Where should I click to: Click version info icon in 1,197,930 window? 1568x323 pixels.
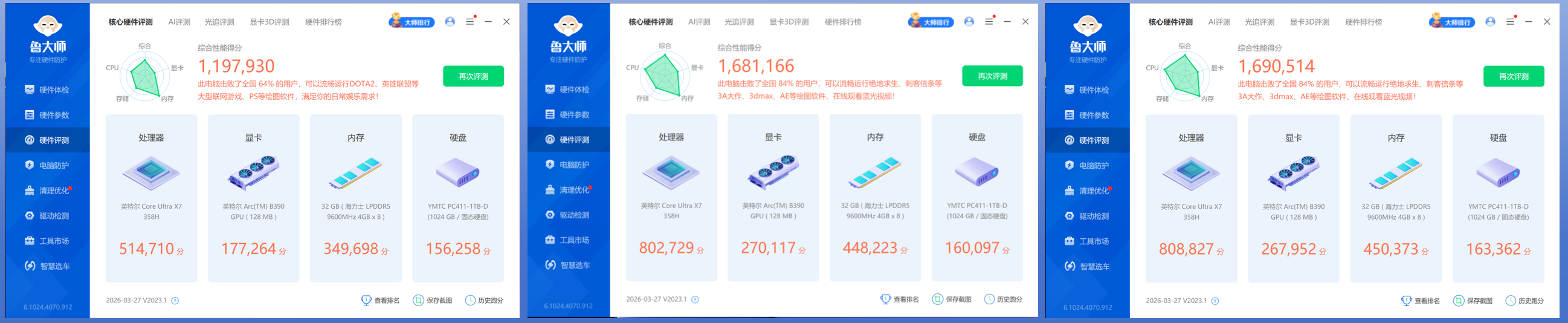tap(175, 301)
